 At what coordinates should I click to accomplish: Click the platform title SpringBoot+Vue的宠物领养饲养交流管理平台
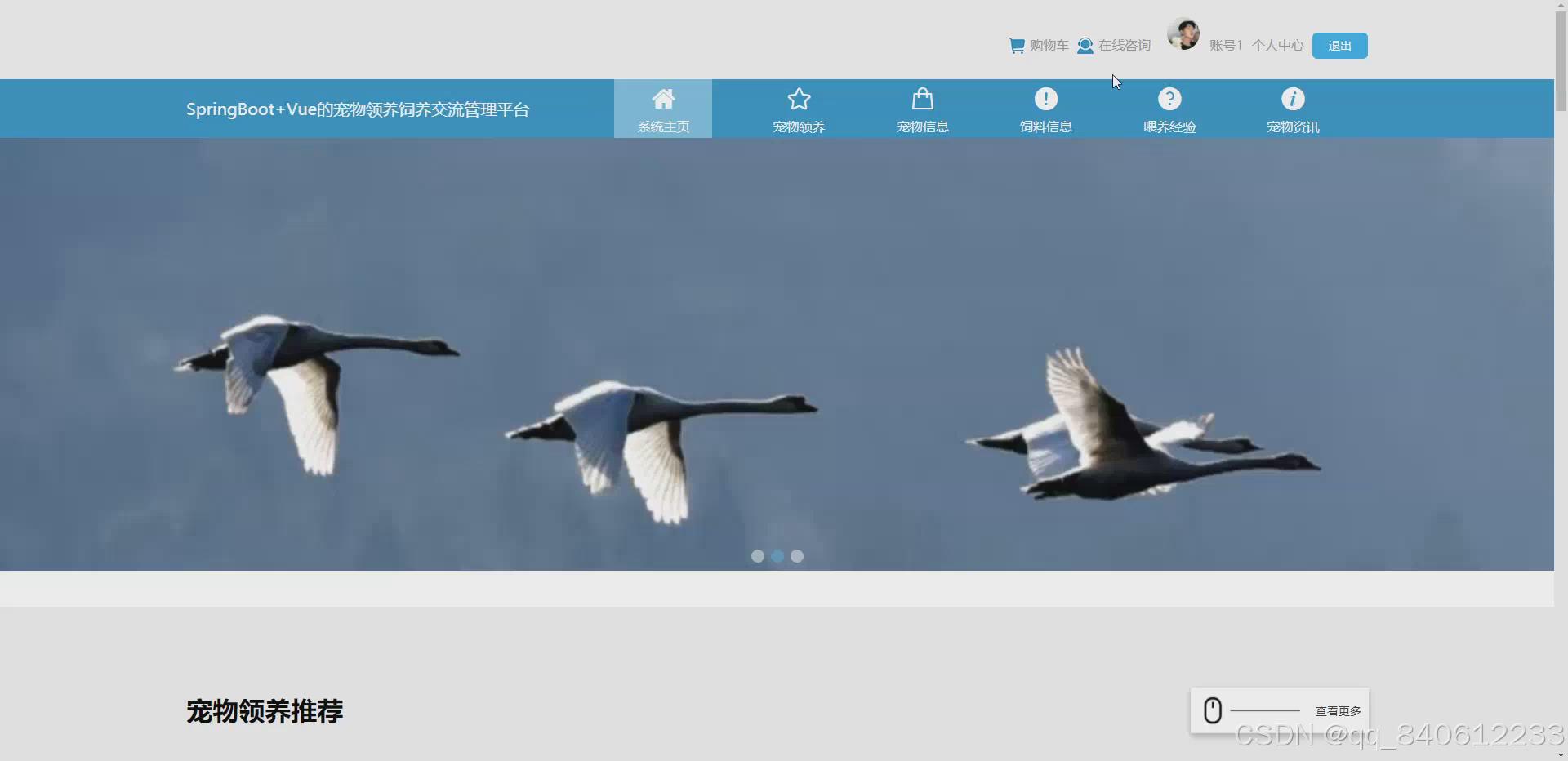point(358,109)
